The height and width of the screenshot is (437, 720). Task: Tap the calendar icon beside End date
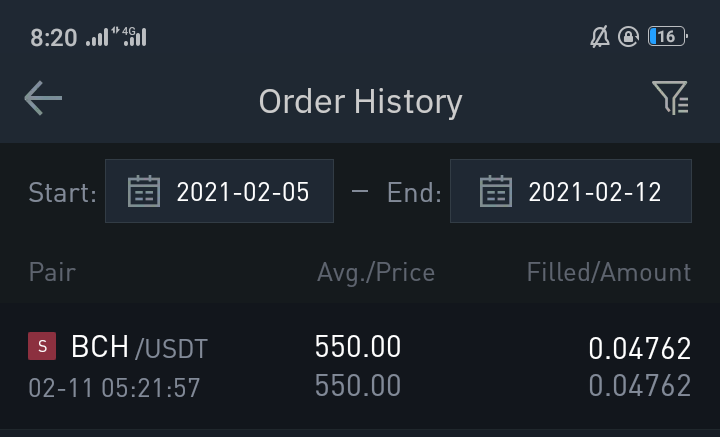[x=496, y=191]
